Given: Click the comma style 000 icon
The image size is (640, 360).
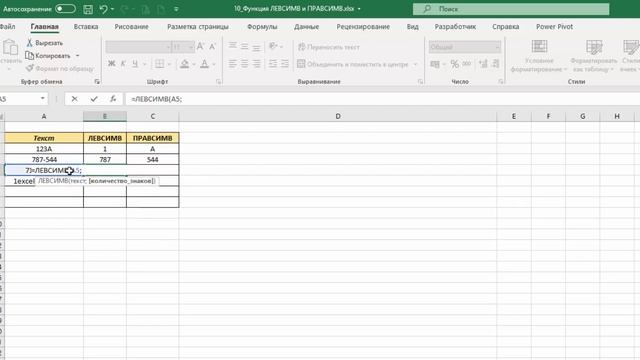Looking at the screenshot, I should (467, 64).
